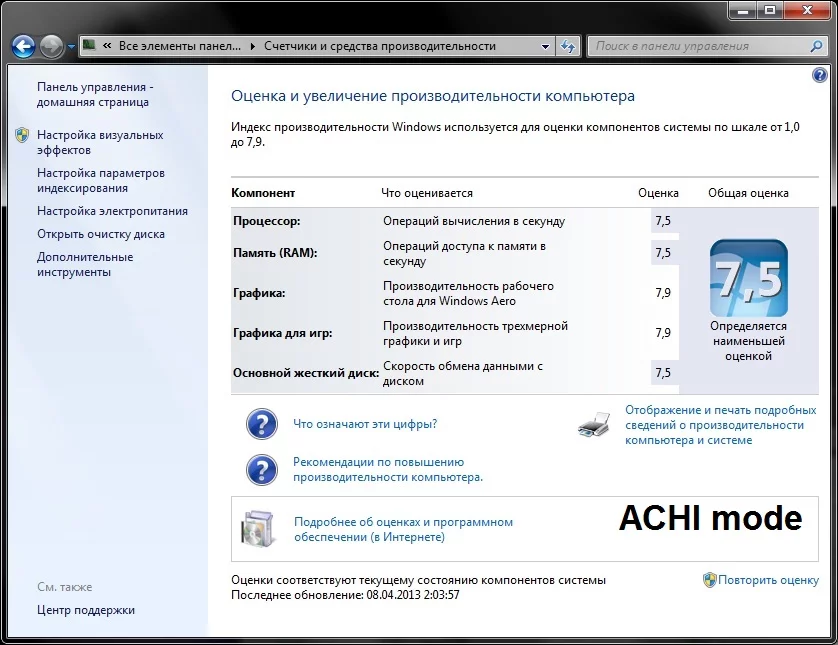Click the control panel icon in address bar

pos(89,45)
